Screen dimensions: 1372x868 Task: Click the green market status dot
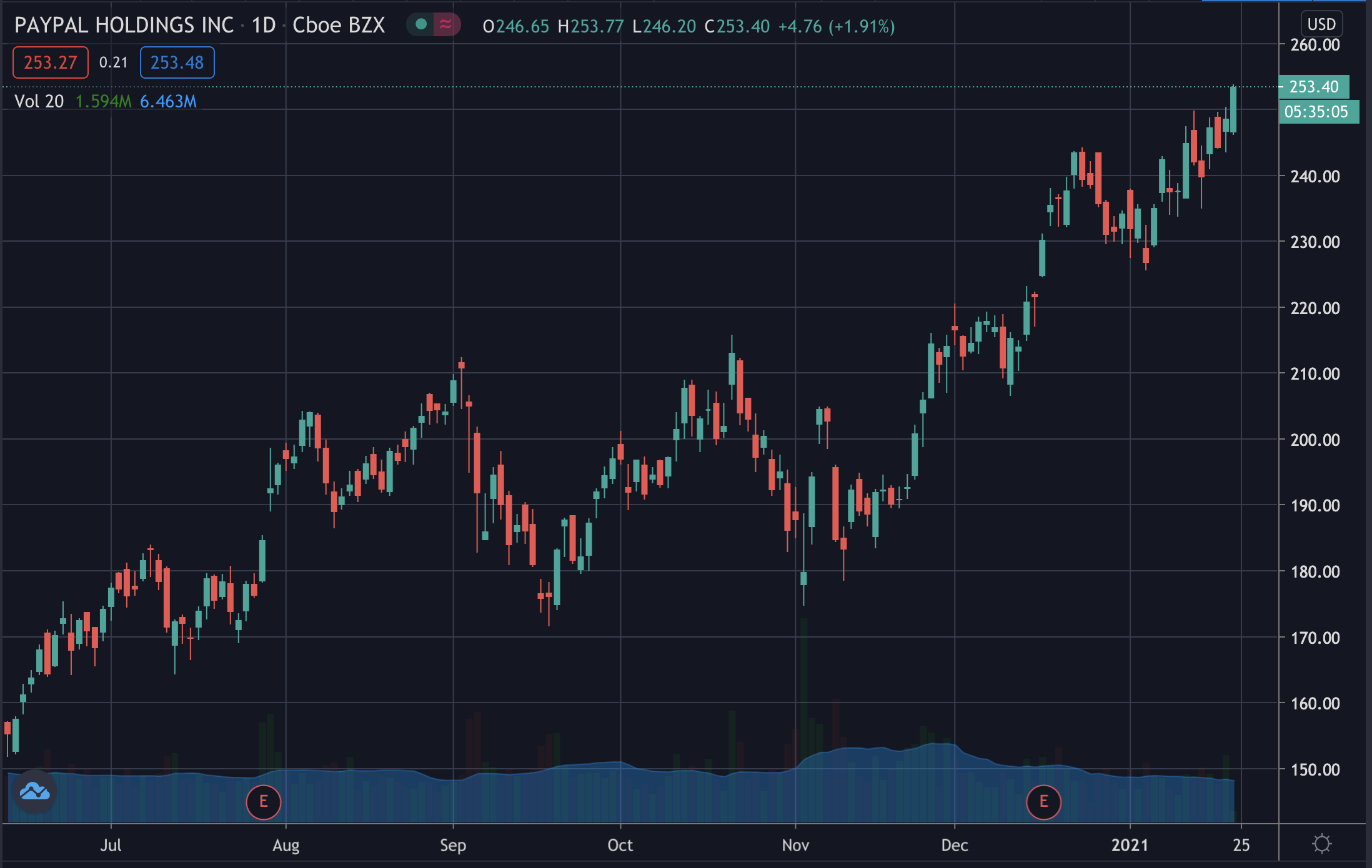pyautogui.click(x=421, y=24)
